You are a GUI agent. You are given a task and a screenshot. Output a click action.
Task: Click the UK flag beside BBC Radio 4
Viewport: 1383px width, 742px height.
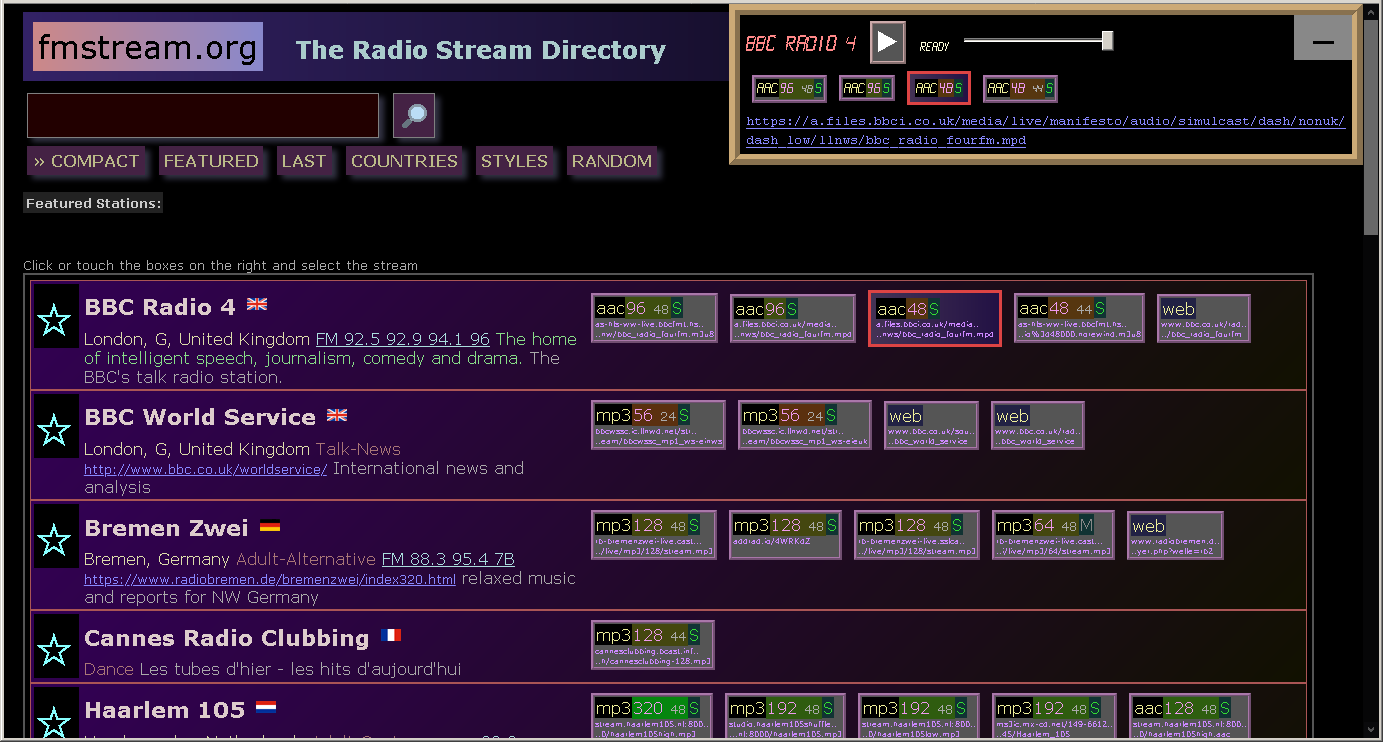[257, 304]
